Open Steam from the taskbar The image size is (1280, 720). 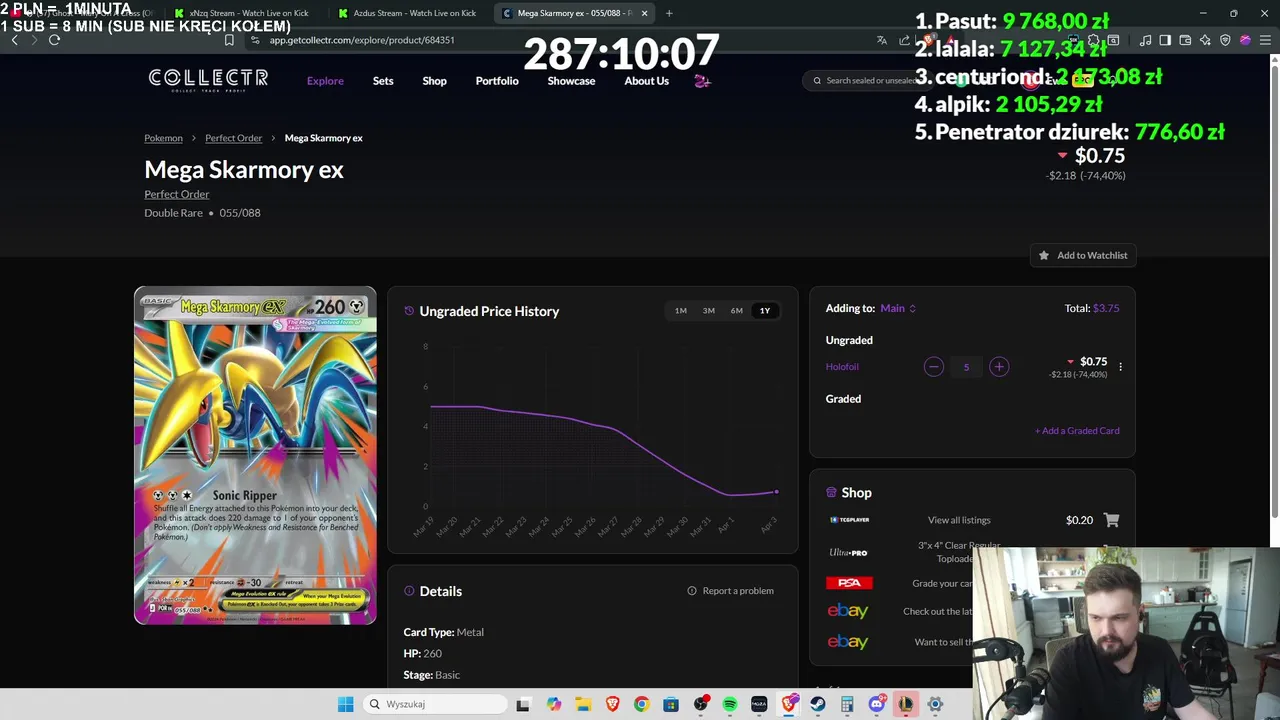click(x=818, y=704)
